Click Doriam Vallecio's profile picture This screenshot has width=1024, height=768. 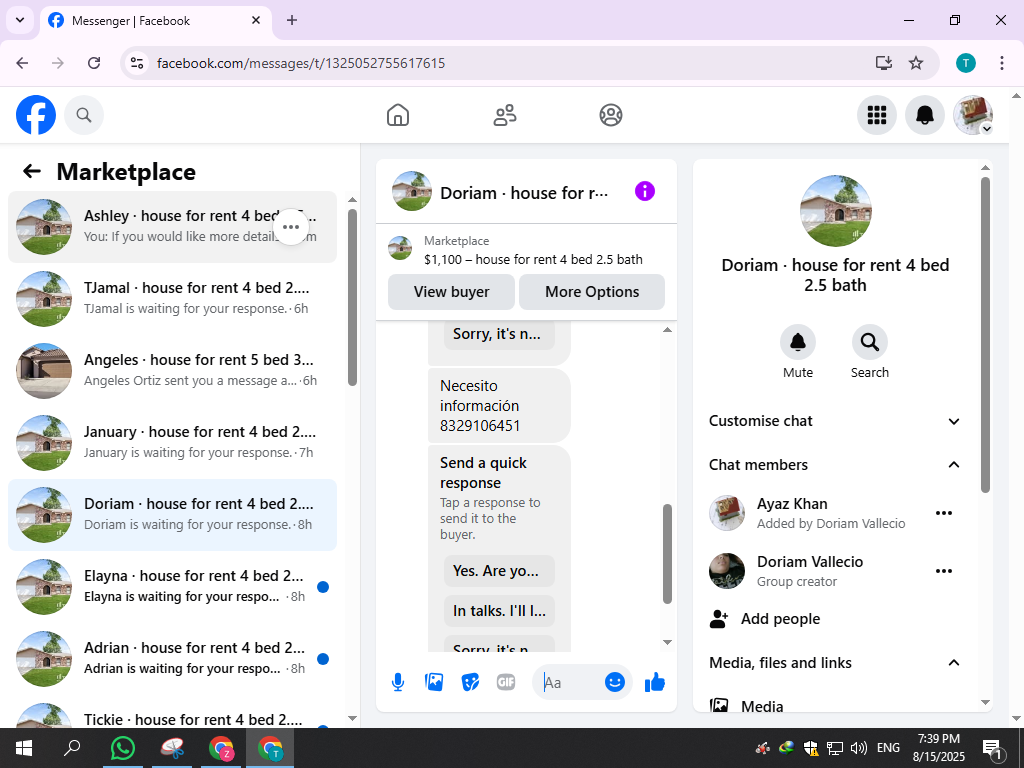click(x=727, y=571)
